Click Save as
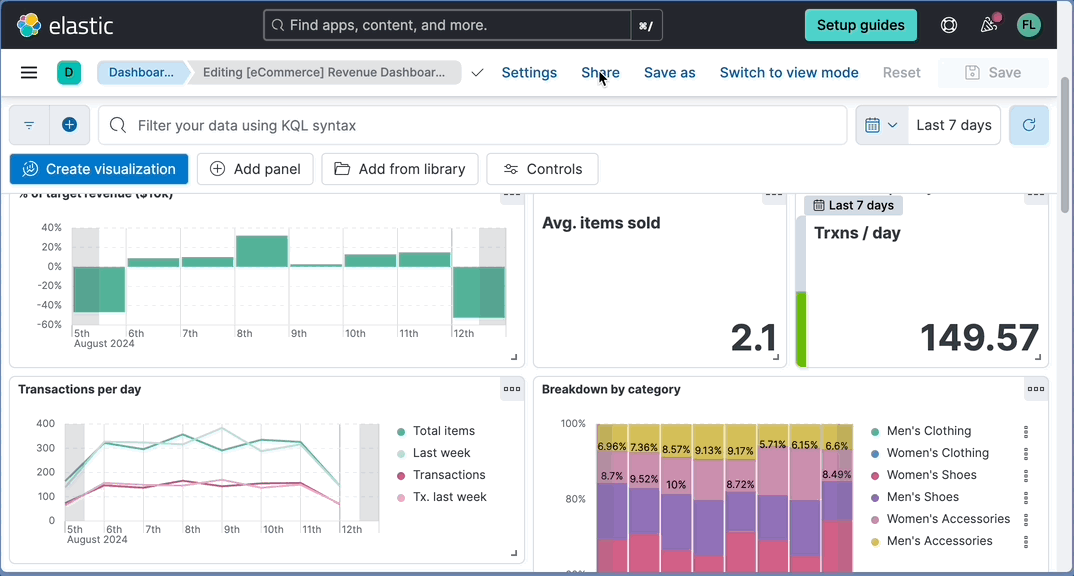The height and width of the screenshot is (576, 1074). coord(669,73)
